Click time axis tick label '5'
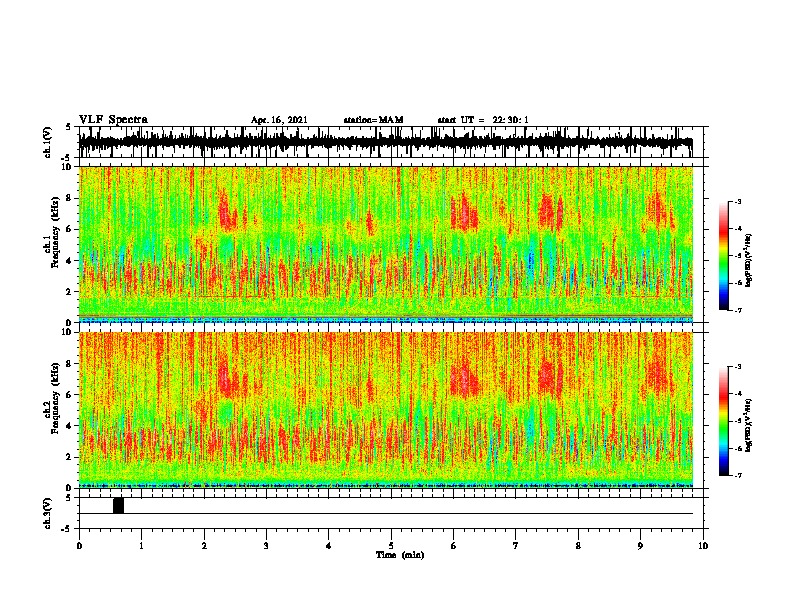Screen dimensions: 792x612 click(391, 546)
